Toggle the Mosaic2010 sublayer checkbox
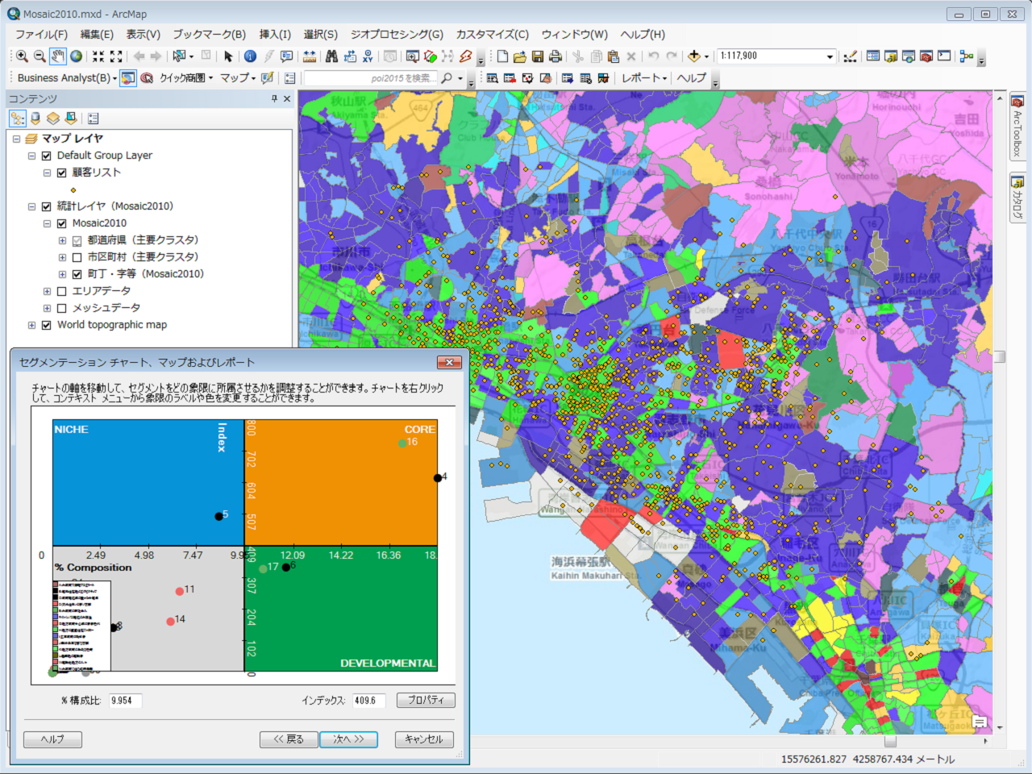 [62, 224]
